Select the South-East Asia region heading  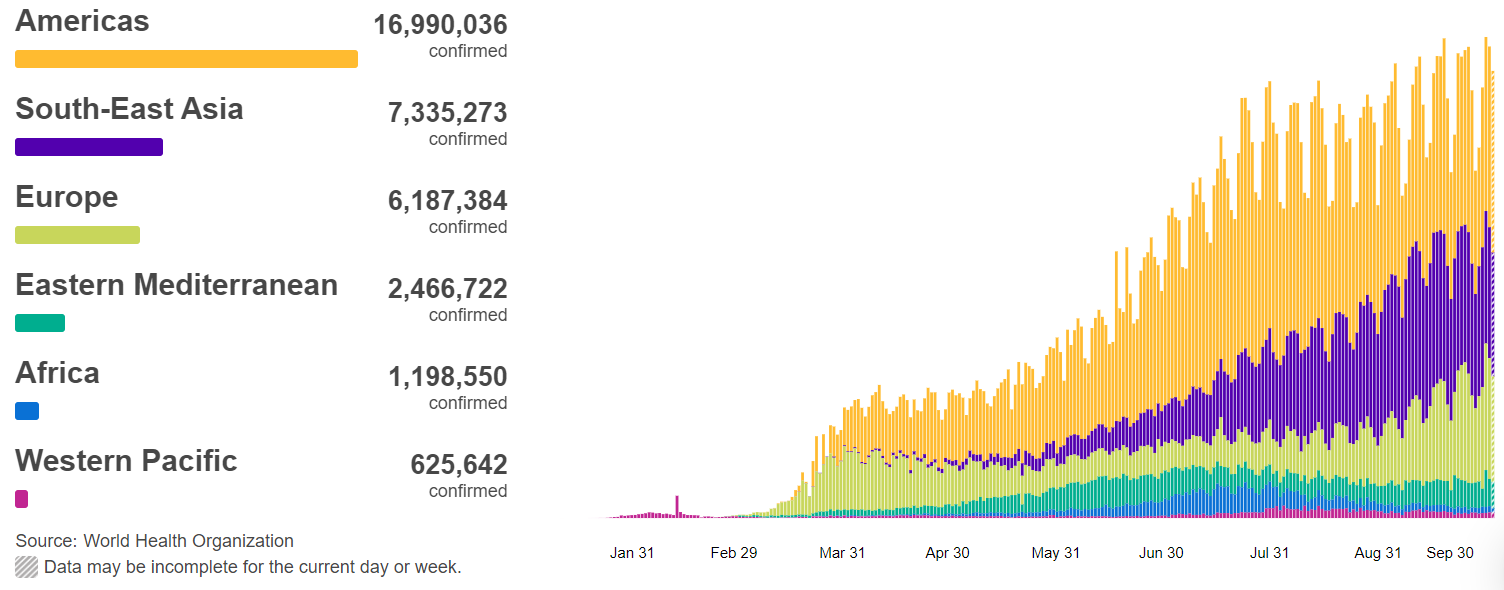(x=129, y=109)
